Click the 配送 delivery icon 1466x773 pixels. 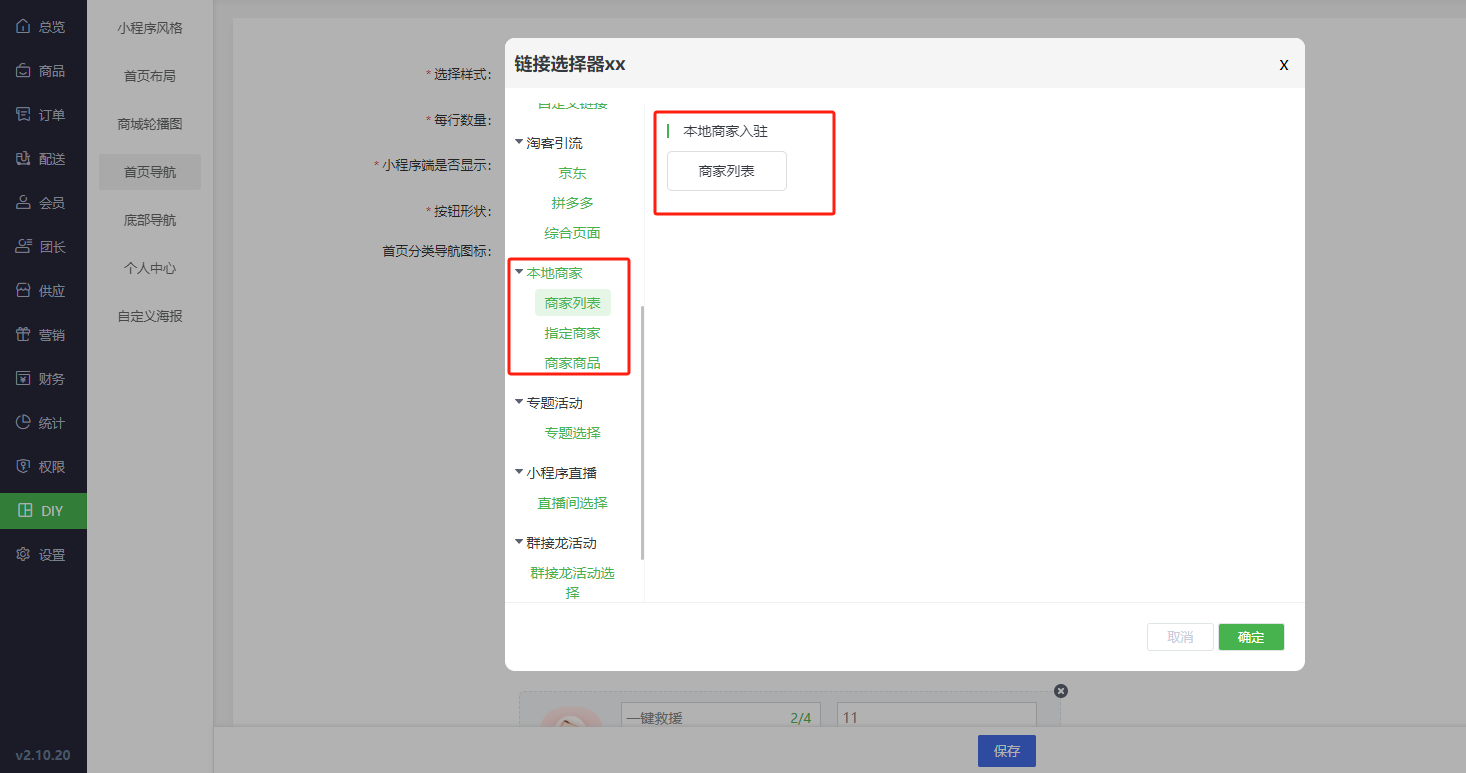23,159
